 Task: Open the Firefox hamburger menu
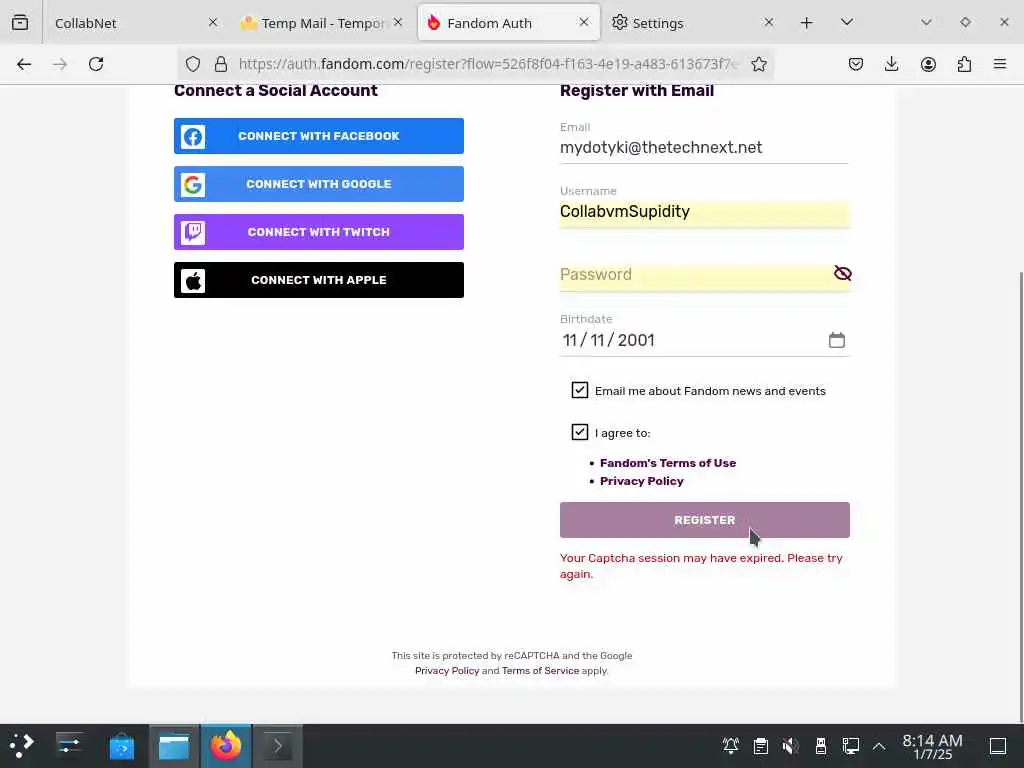click(x=1000, y=64)
